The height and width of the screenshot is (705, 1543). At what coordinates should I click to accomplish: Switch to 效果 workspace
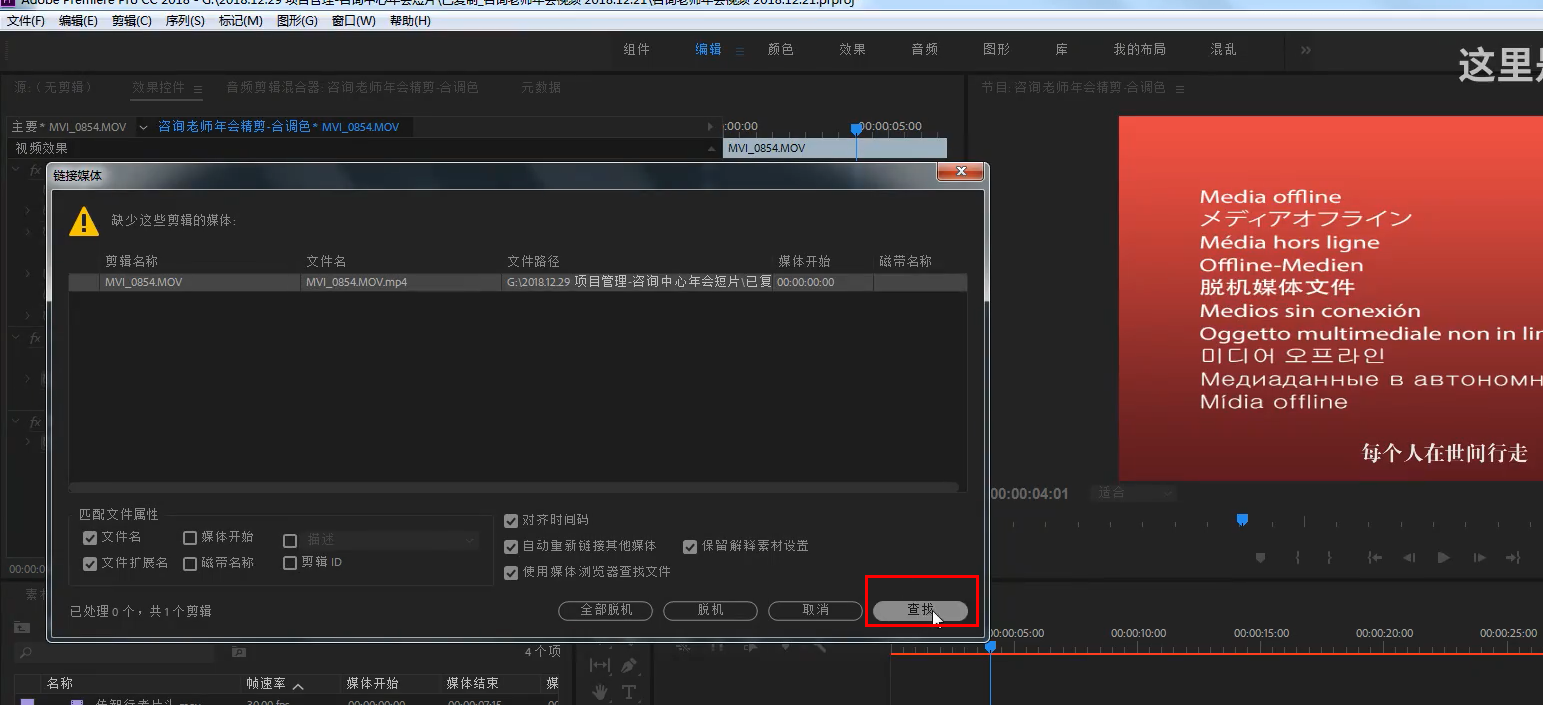click(x=853, y=49)
